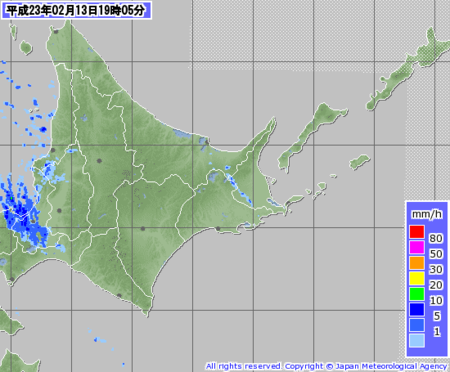Click the legend value 30
Screen dimensions: 450x372
click(x=436, y=269)
